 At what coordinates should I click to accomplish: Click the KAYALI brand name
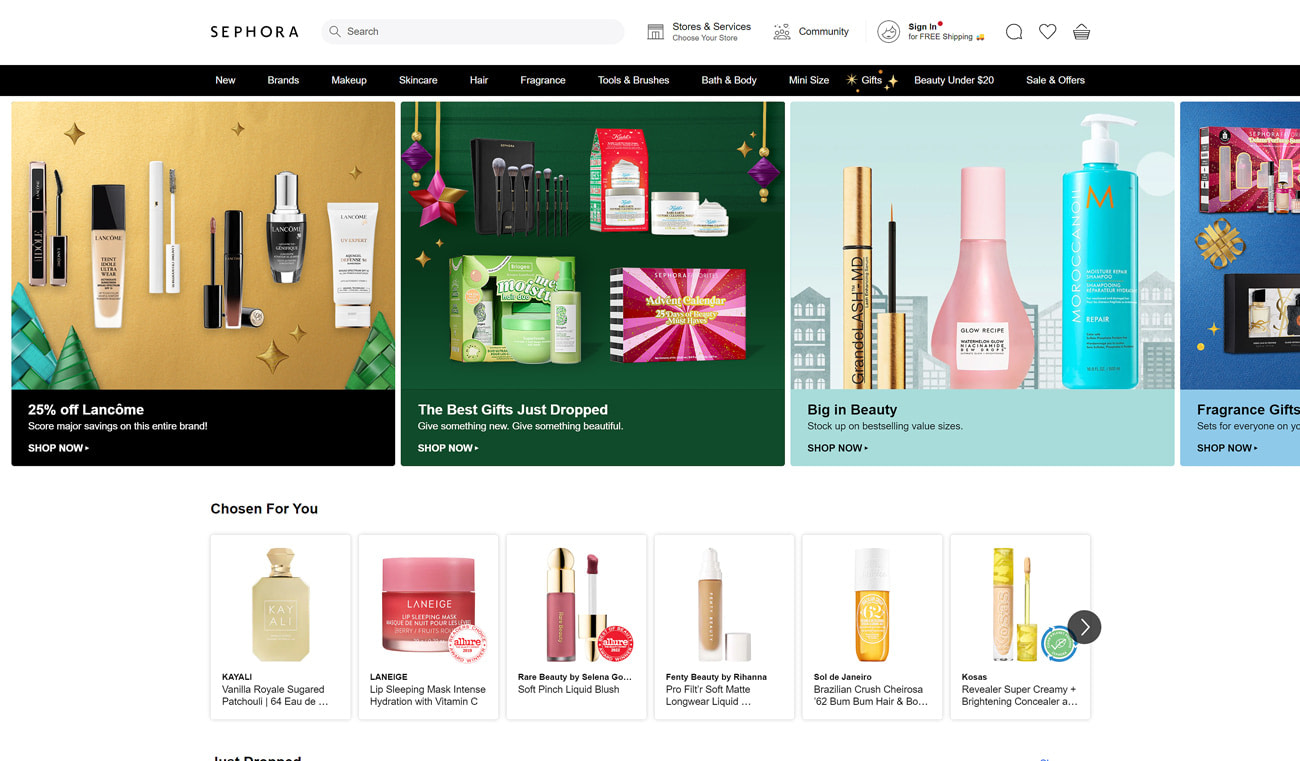(x=237, y=677)
